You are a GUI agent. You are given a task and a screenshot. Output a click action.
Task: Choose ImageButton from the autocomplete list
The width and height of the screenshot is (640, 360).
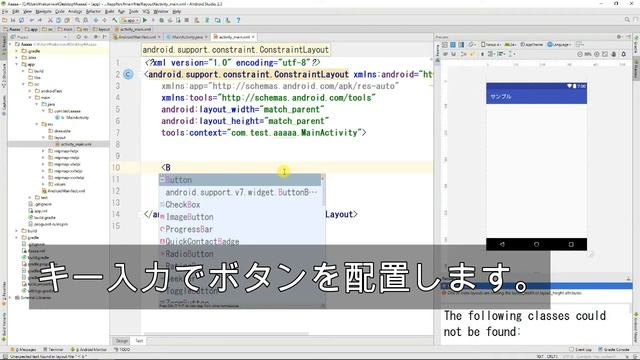(x=240, y=217)
